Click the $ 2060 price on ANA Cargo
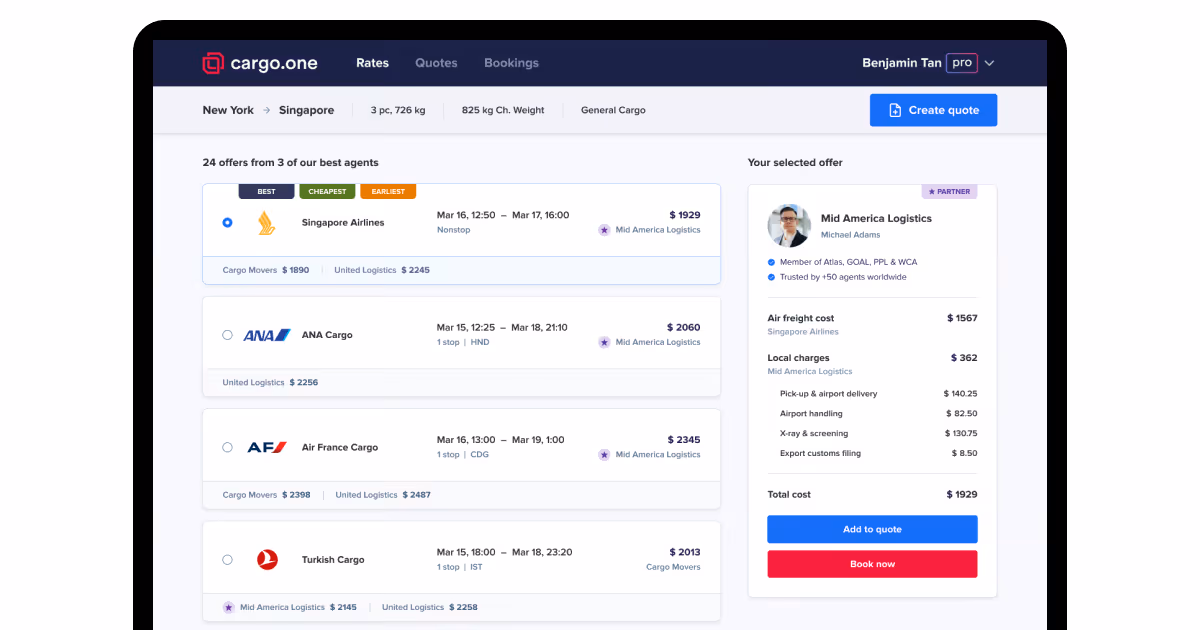Viewport: 1200px width, 630px height. pyautogui.click(x=684, y=327)
